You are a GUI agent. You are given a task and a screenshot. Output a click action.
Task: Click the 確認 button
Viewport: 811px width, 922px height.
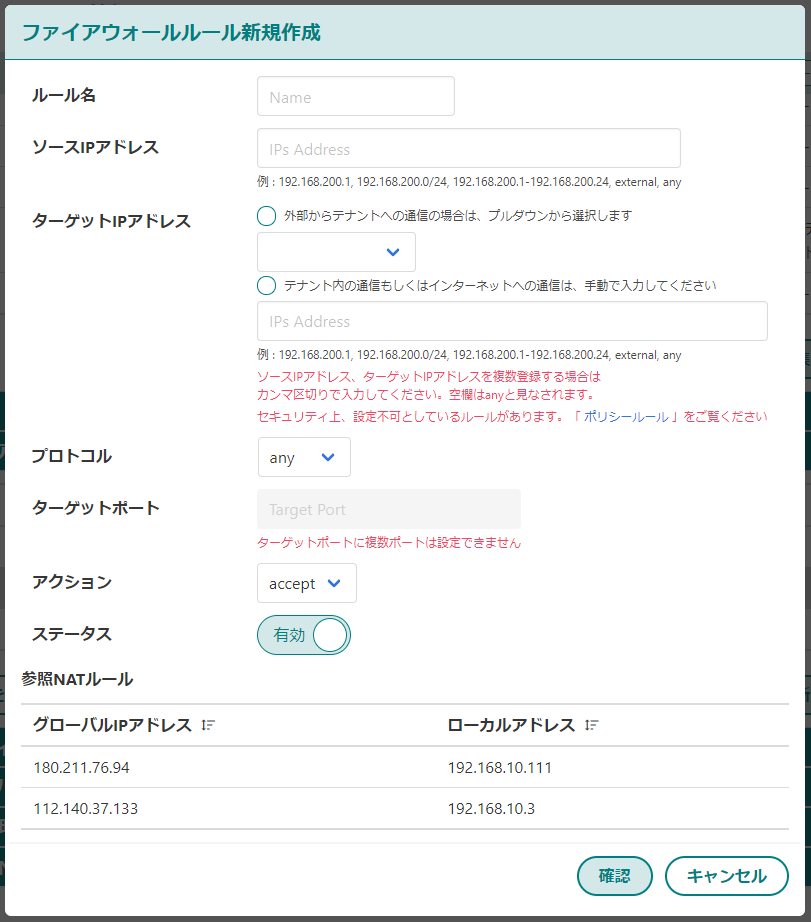coord(615,876)
